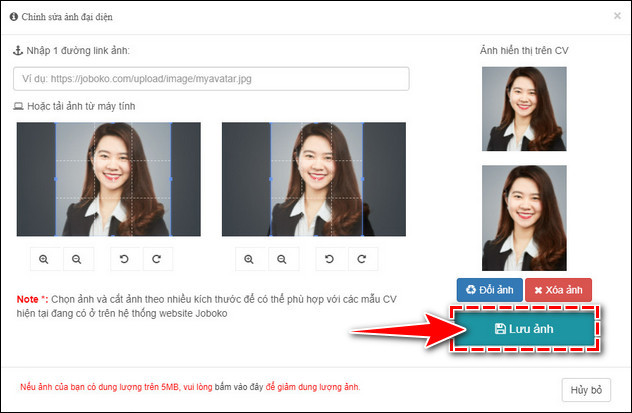Screen dimensions: 632x413
Task: Click inside the right image crop area
Action: coord(313,178)
